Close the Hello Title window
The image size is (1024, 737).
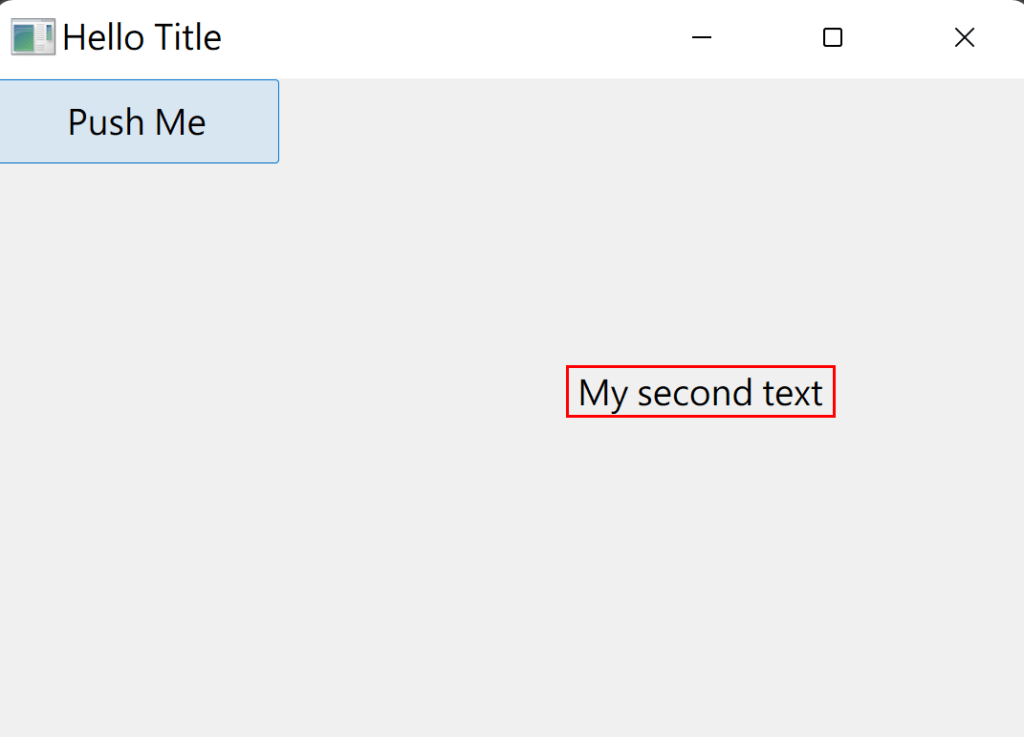point(964,38)
